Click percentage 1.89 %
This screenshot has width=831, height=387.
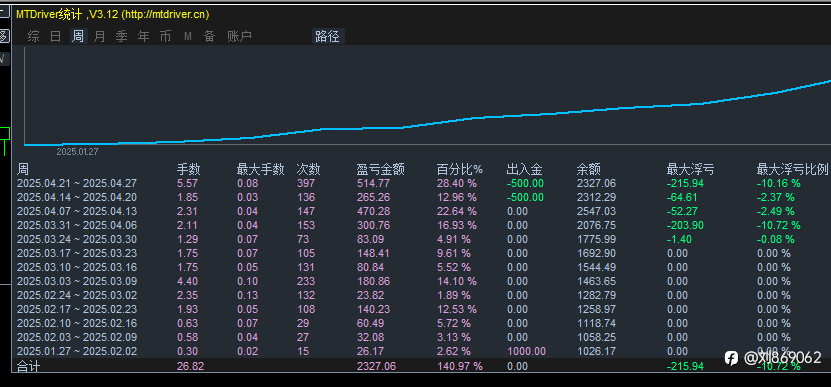tap(454, 295)
